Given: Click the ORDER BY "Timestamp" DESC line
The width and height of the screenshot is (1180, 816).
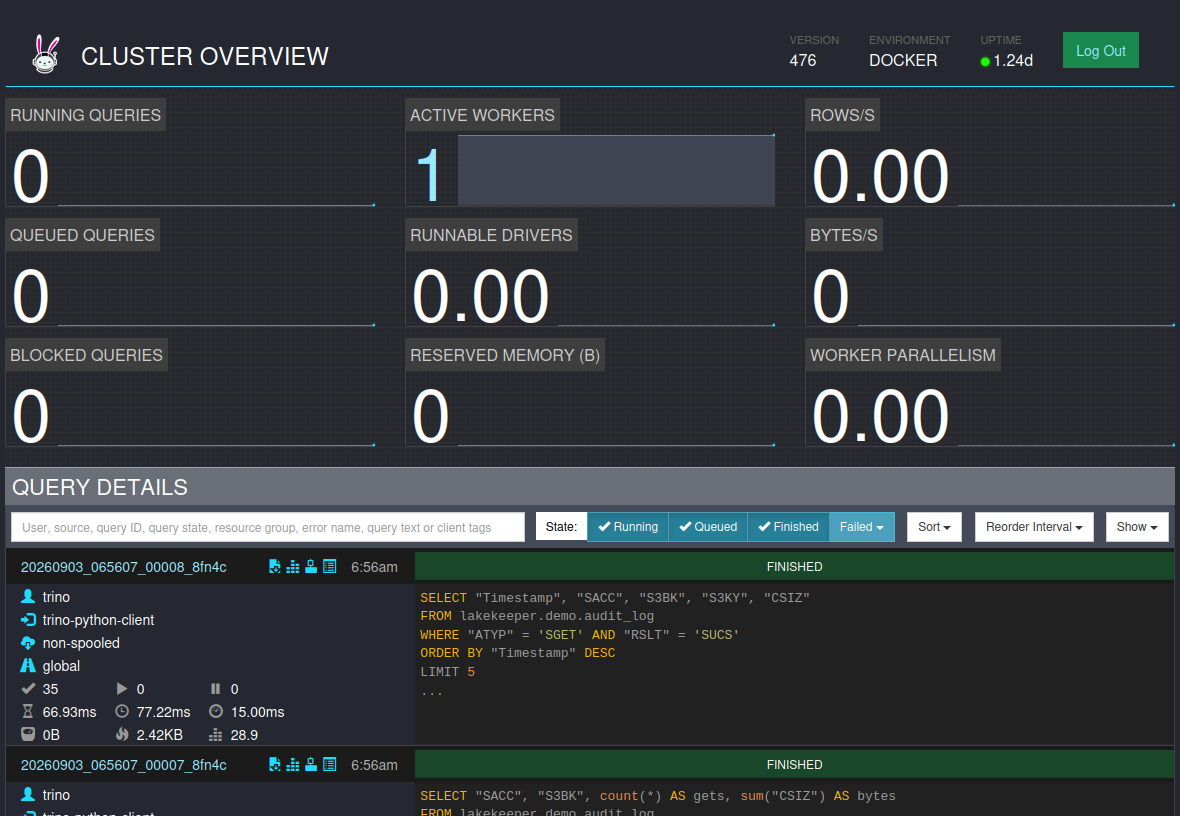Looking at the screenshot, I should pos(517,653).
